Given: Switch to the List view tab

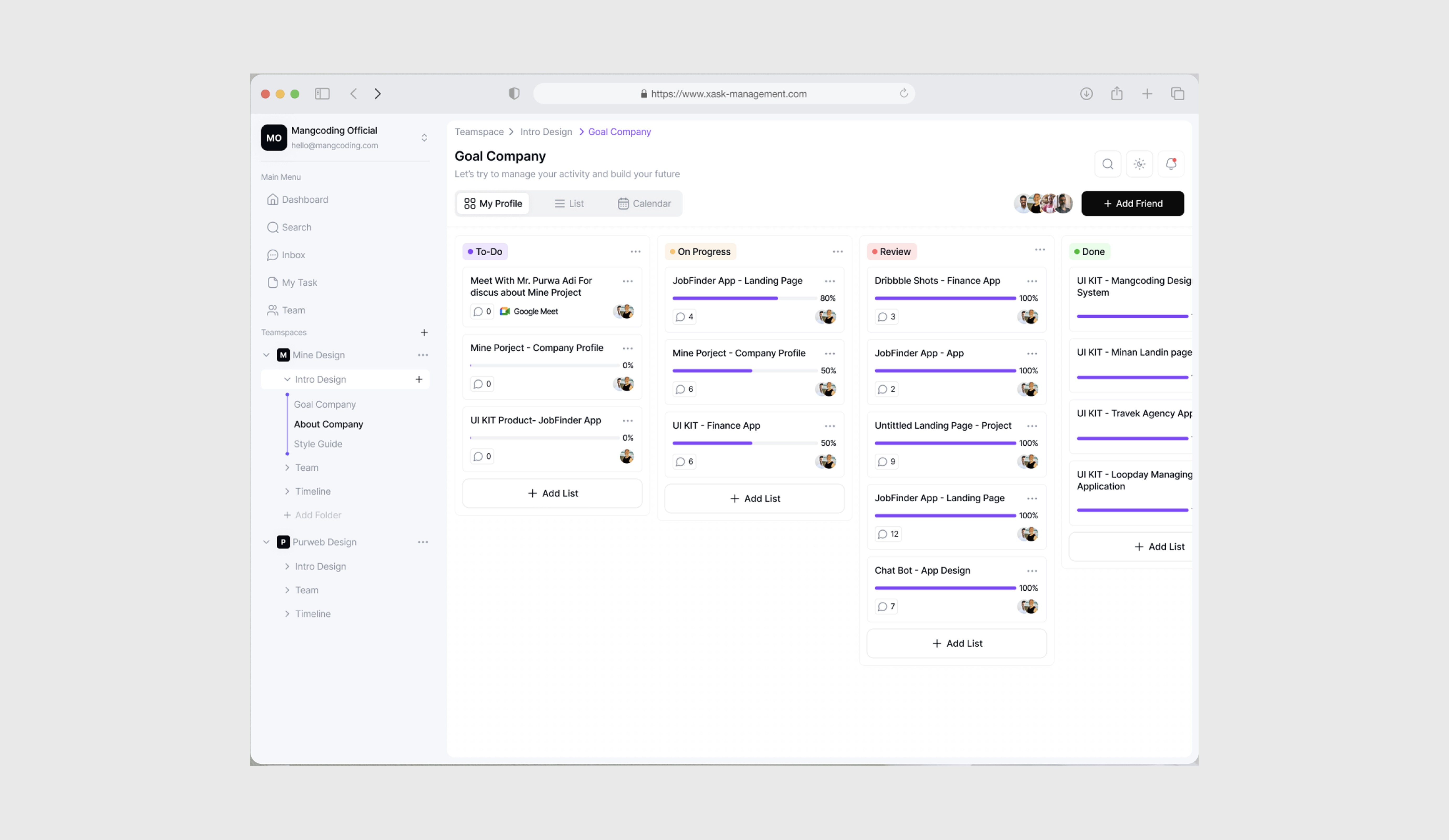Looking at the screenshot, I should 569,203.
